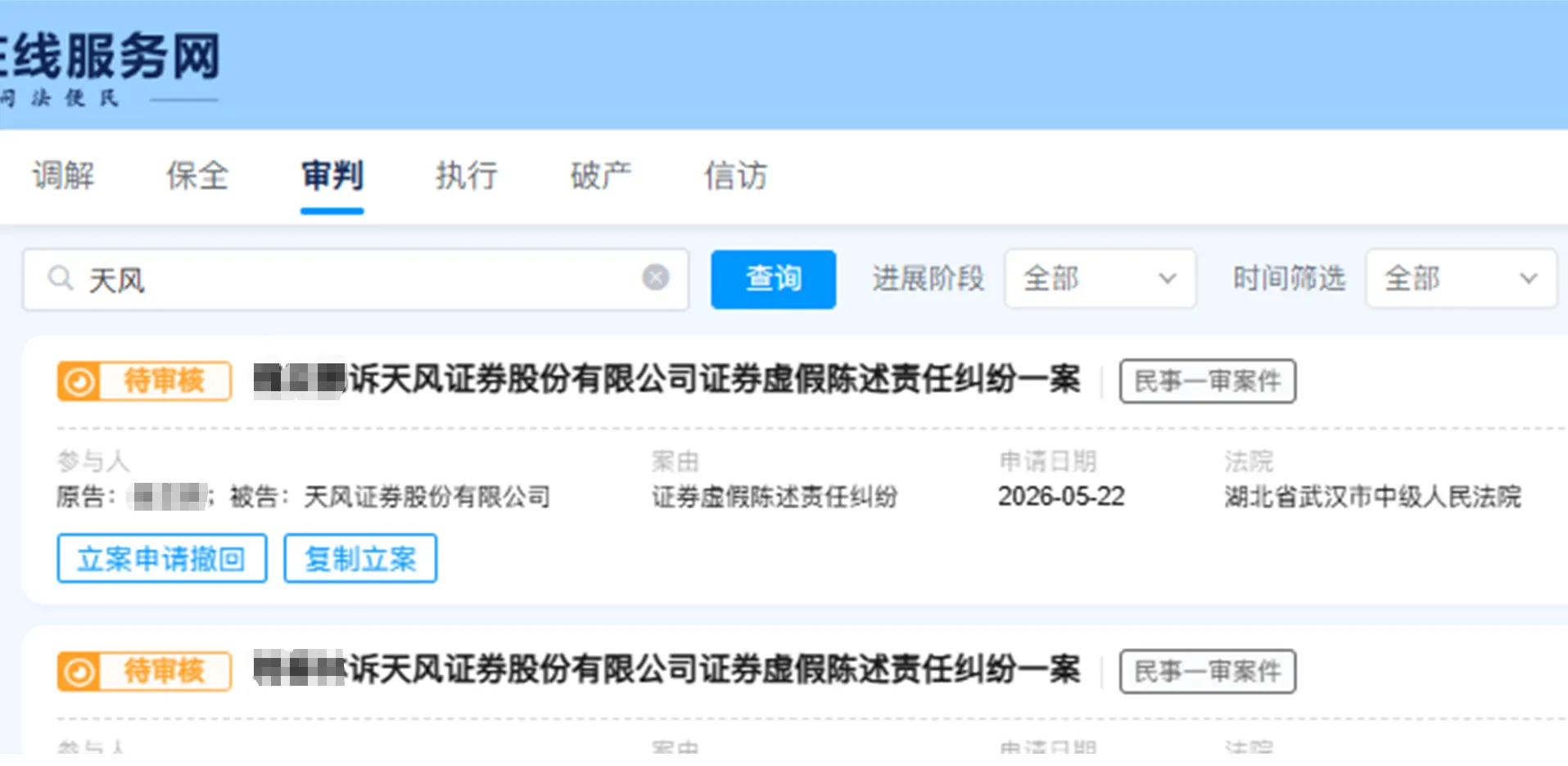
Task: Open the second case title about 天风证券股份有限公司
Action: tap(667, 670)
